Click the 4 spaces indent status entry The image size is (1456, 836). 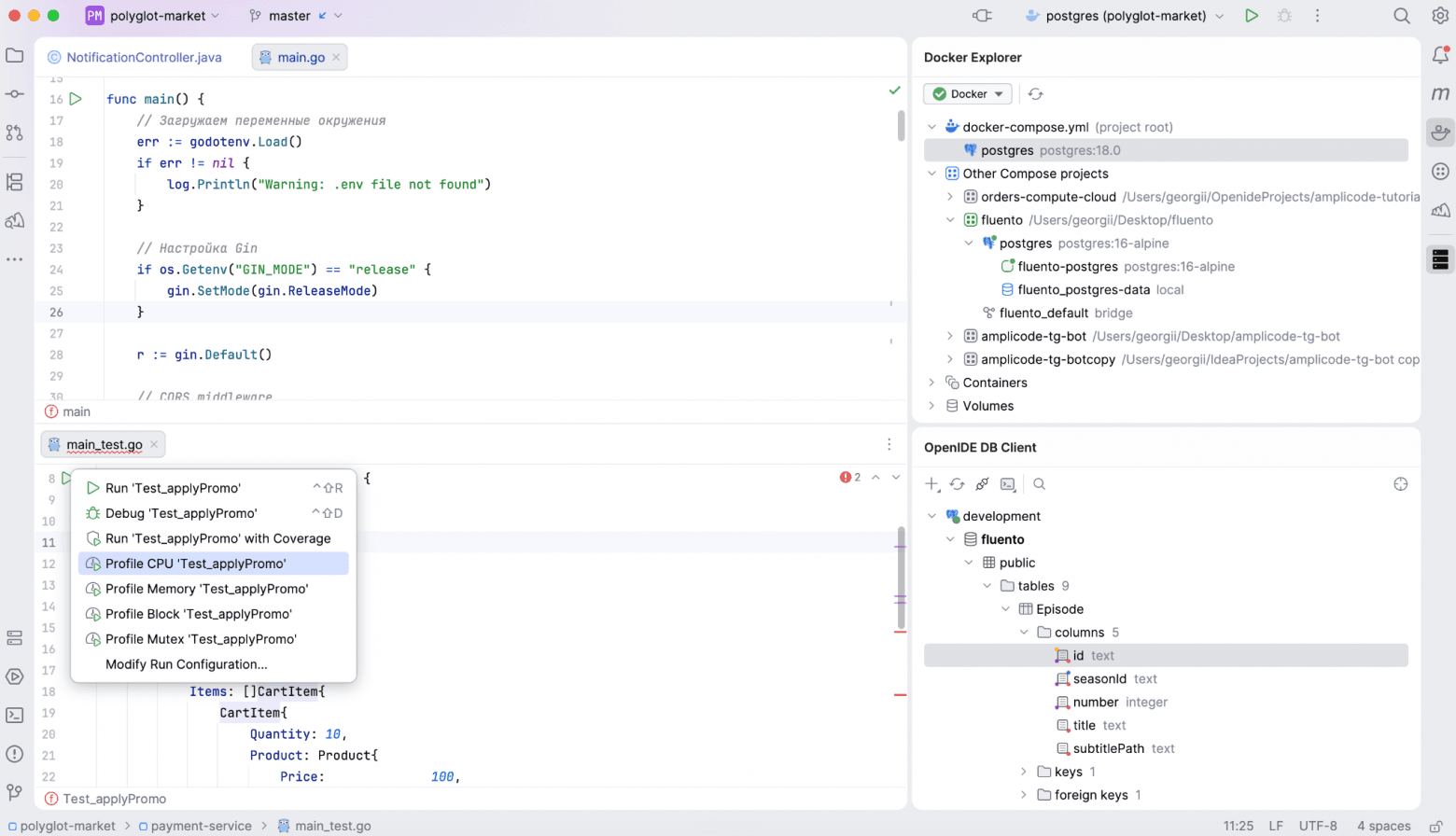[1383, 826]
